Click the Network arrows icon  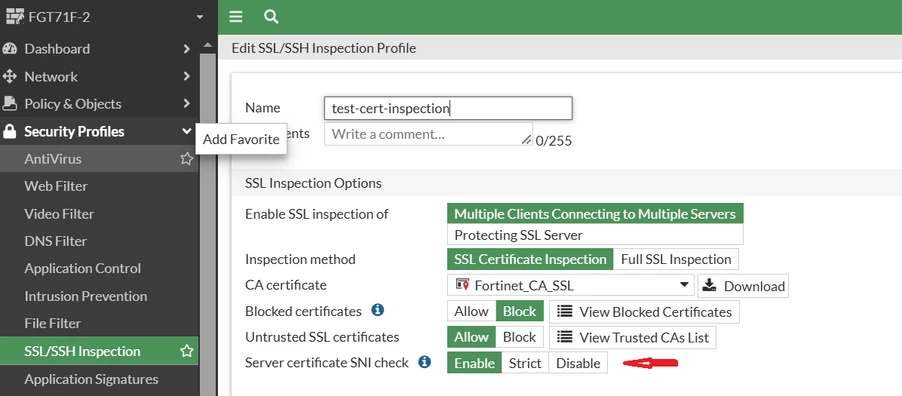click(x=10, y=76)
